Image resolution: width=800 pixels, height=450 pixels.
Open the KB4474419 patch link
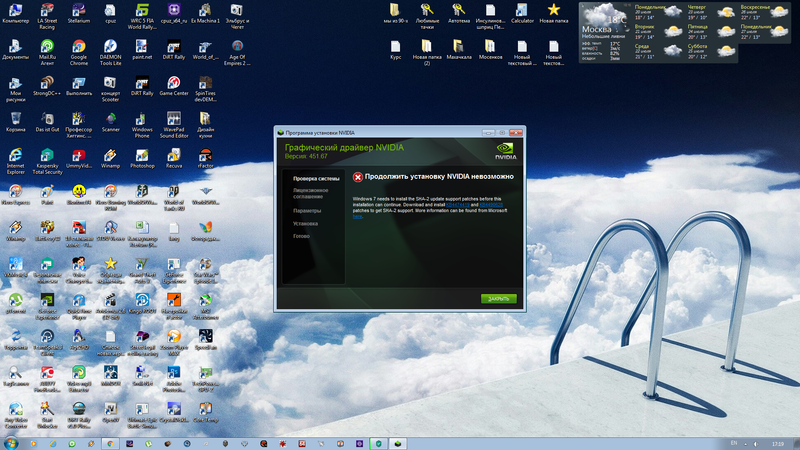(458, 205)
